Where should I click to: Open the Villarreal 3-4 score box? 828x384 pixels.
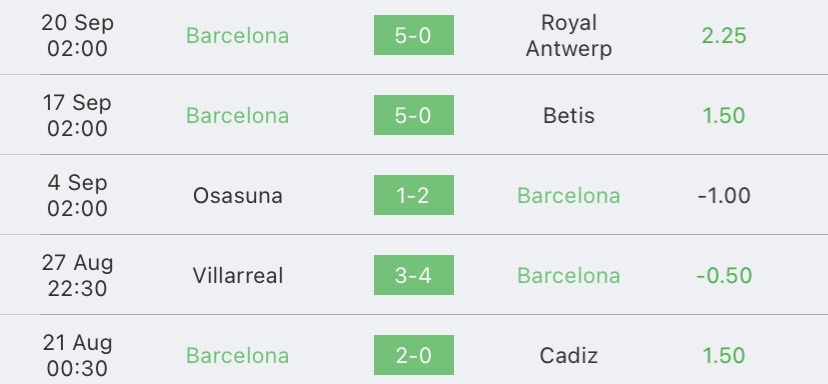413,275
